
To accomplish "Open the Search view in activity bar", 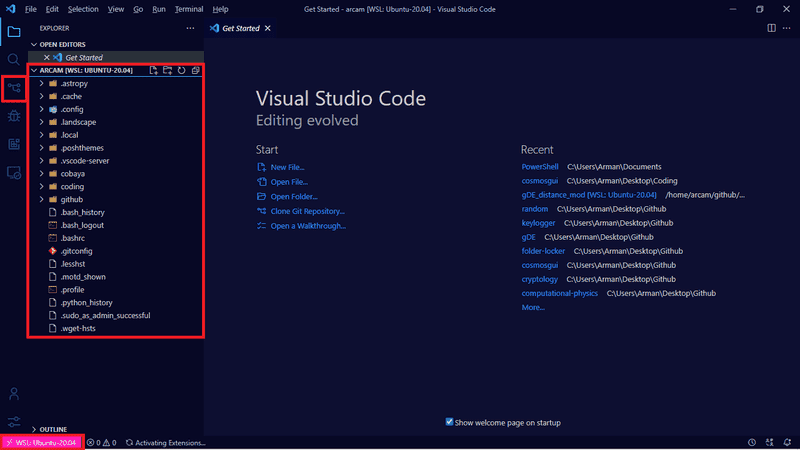I will [x=14, y=60].
